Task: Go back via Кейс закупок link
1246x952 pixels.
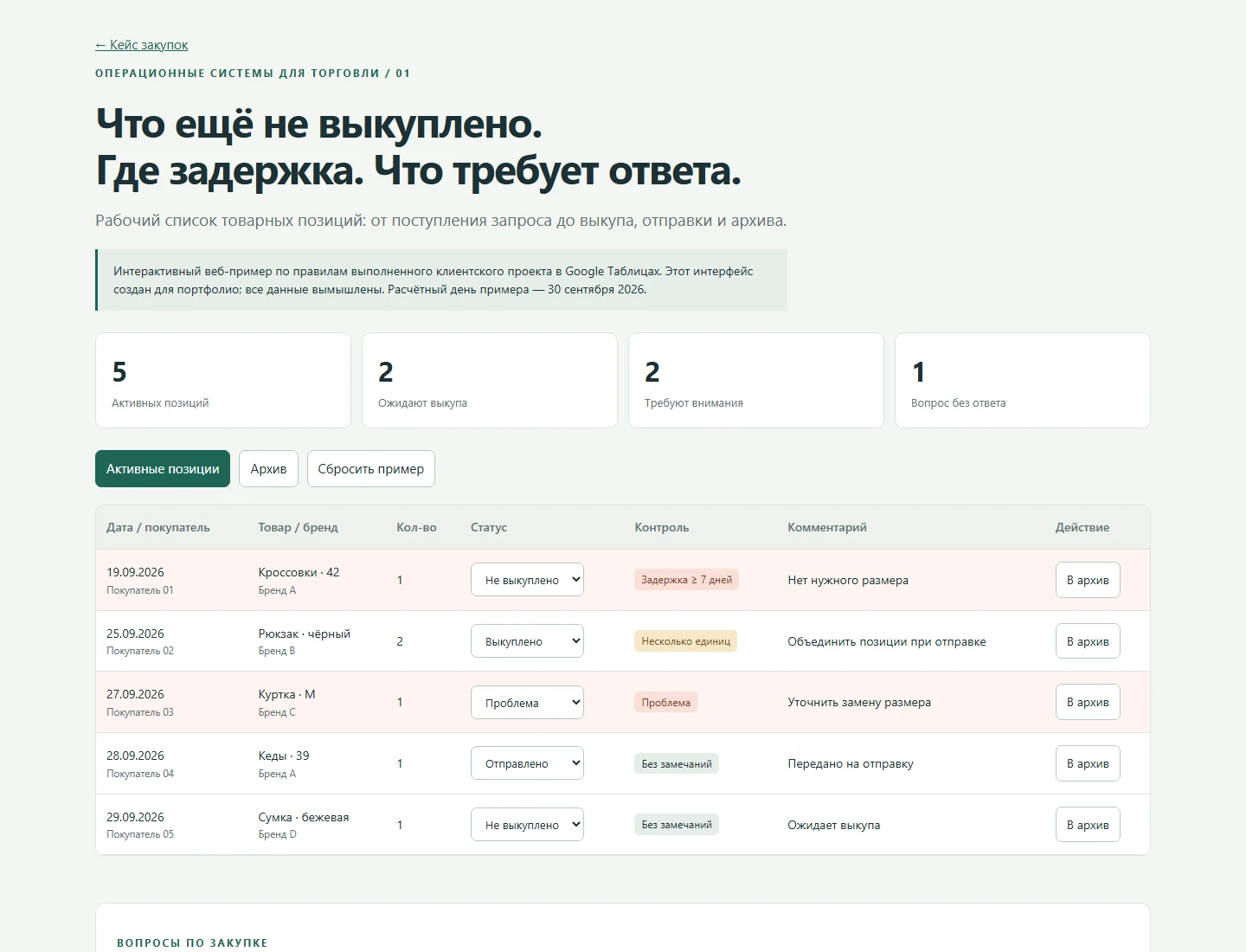Action: pos(141,45)
